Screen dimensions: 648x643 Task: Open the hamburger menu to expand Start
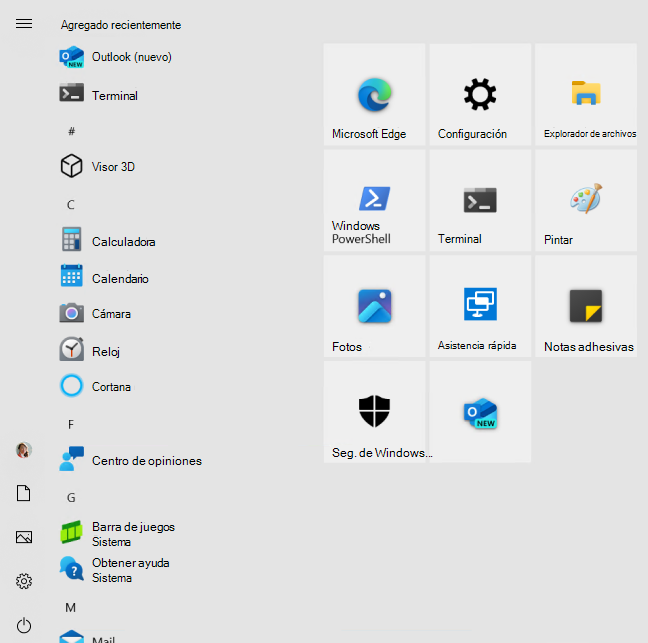click(24, 24)
